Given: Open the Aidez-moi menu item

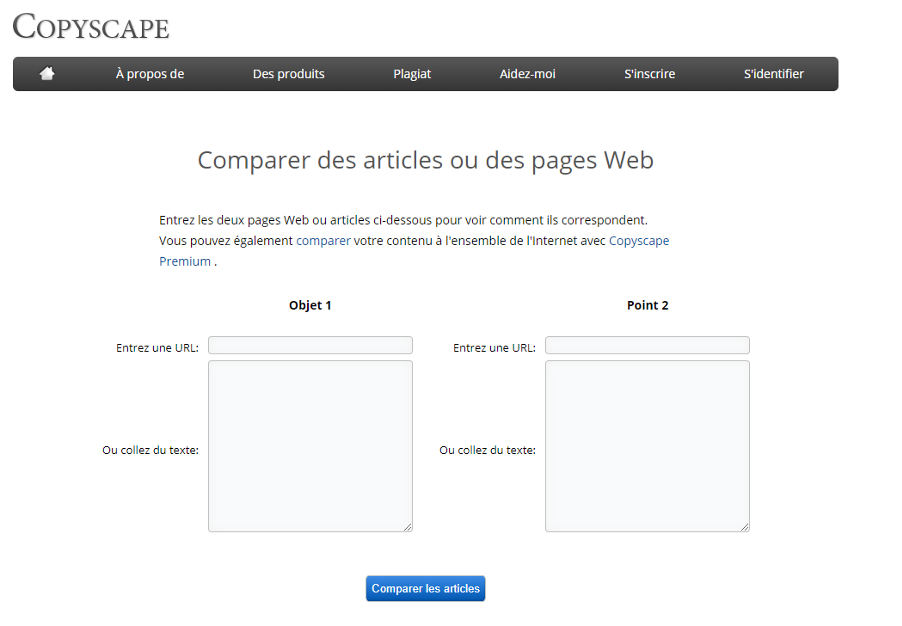Looking at the screenshot, I should pyautogui.click(x=528, y=74).
